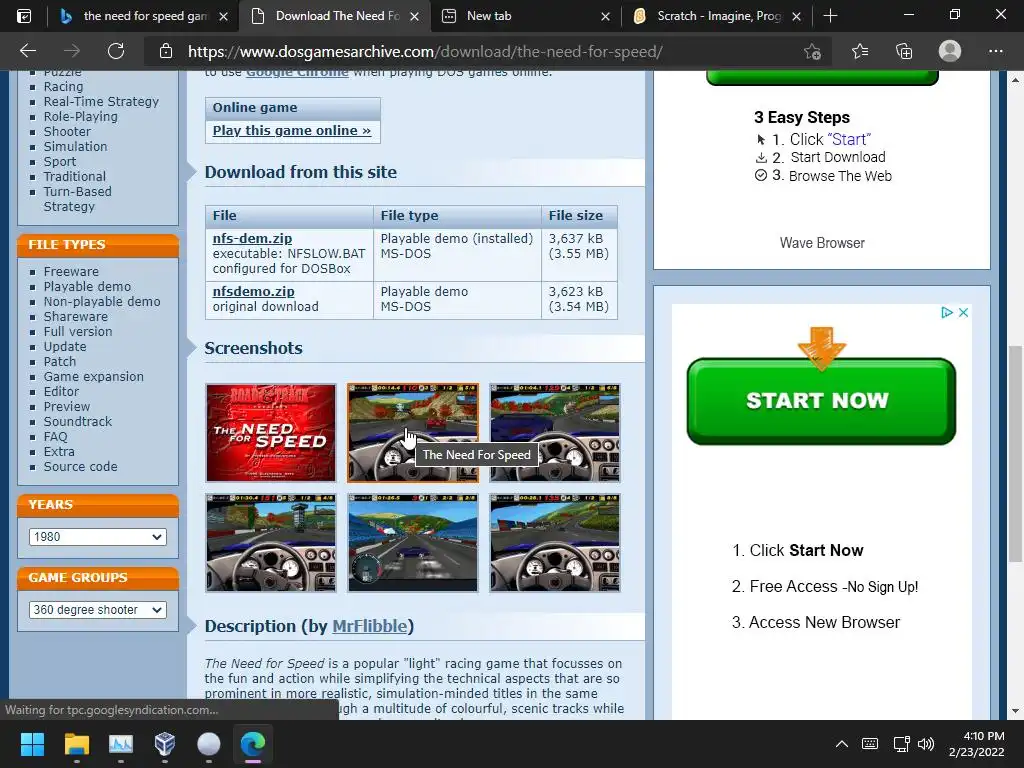The width and height of the screenshot is (1024, 768).
Task: Download nfsdemo.zip original file
Action: (x=253, y=291)
